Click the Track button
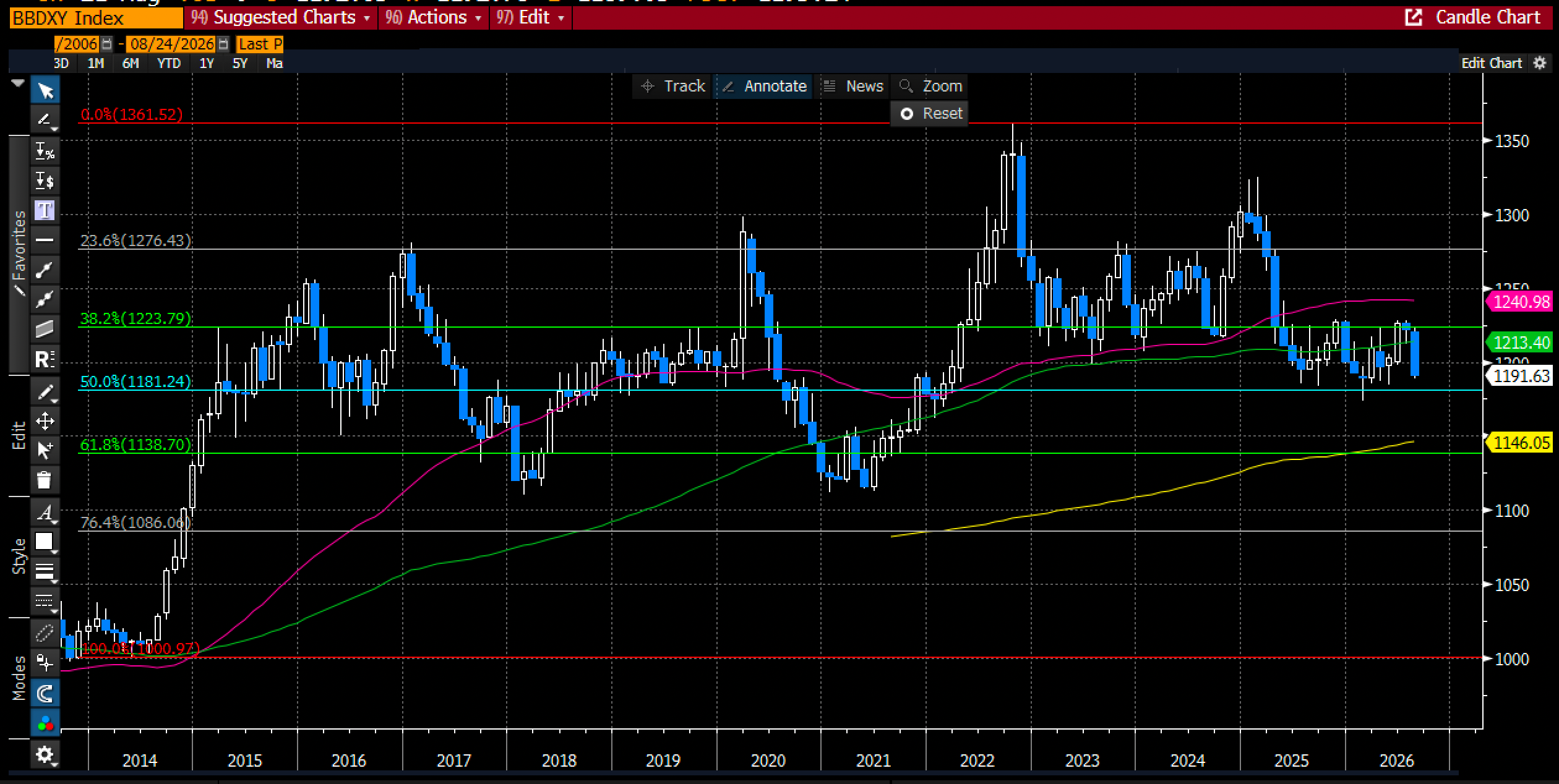Screen dimensions: 1559x784 pyautogui.click(x=672, y=86)
